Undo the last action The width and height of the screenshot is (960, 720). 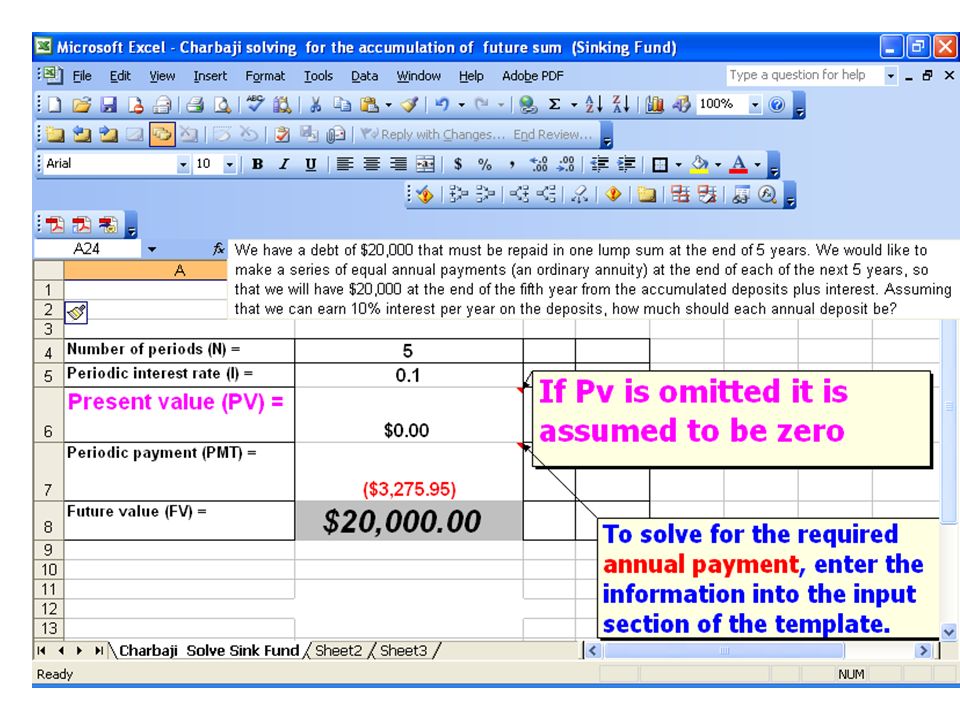tap(442, 105)
